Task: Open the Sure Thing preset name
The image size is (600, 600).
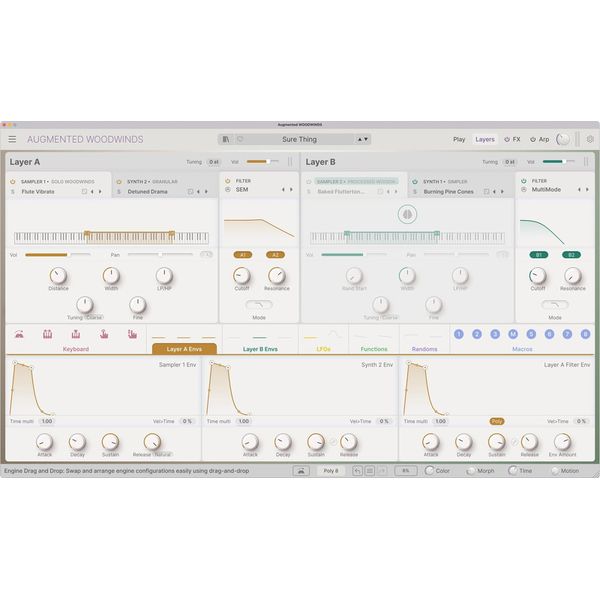Action: coord(299,139)
